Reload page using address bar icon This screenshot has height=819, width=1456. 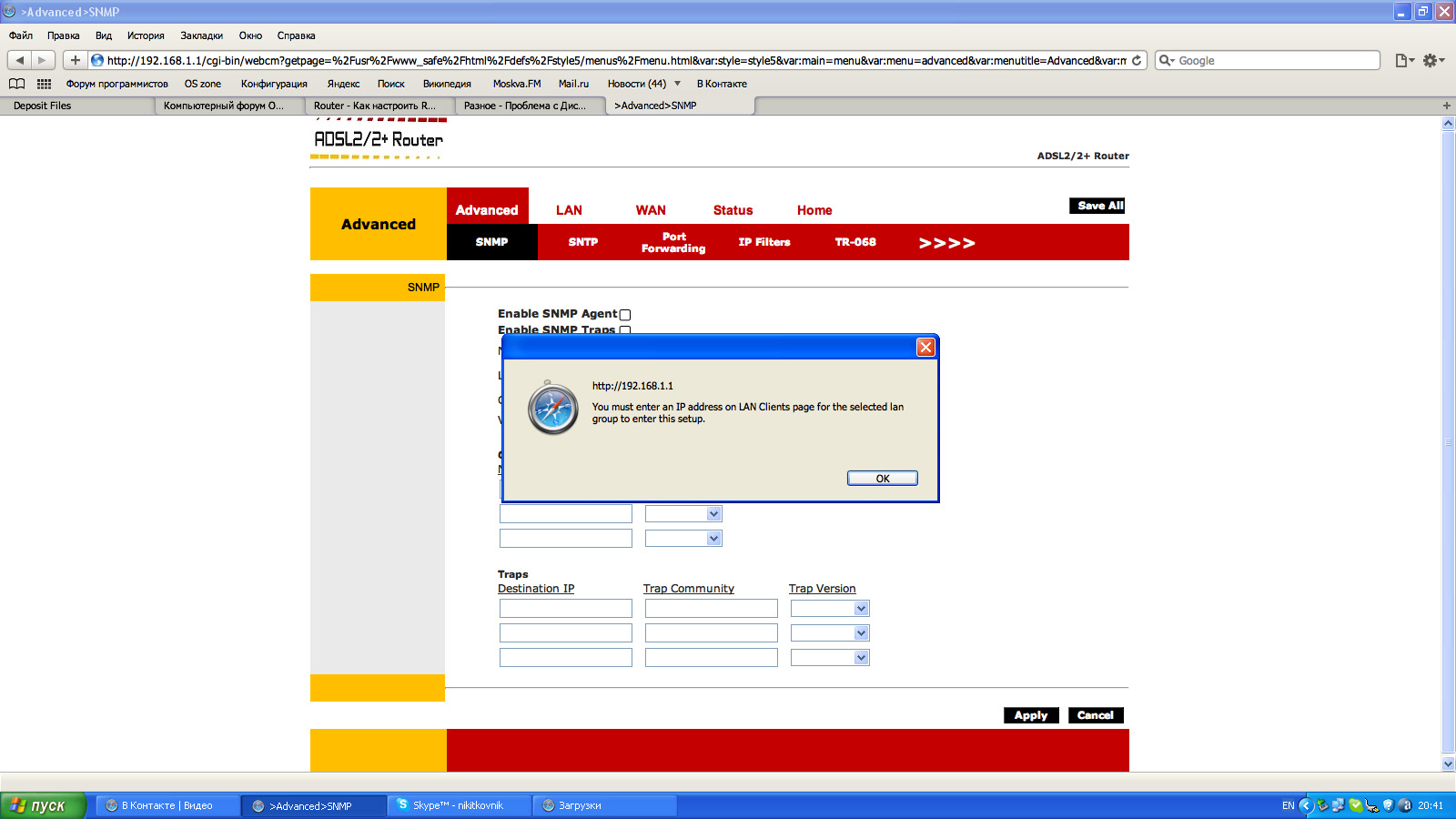[1137, 61]
